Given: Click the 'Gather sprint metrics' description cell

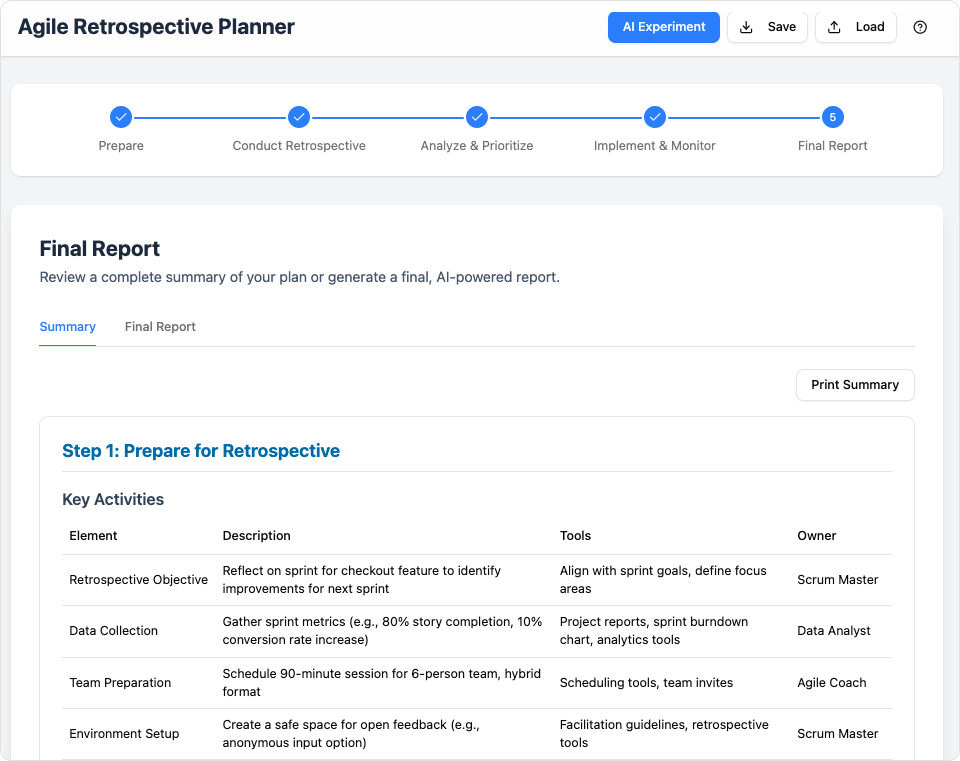Looking at the screenshot, I should [x=382, y=631].
